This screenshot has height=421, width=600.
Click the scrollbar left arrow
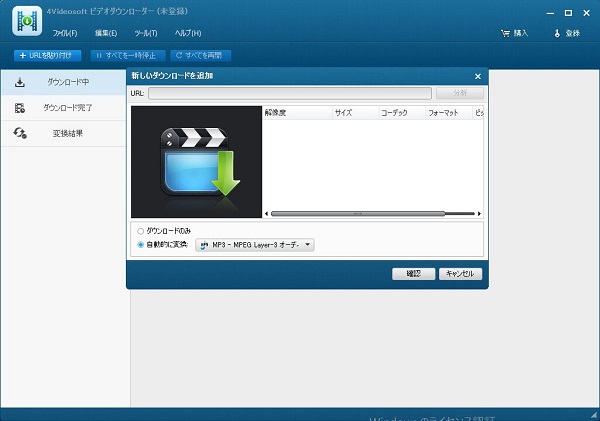pos(266,214)
